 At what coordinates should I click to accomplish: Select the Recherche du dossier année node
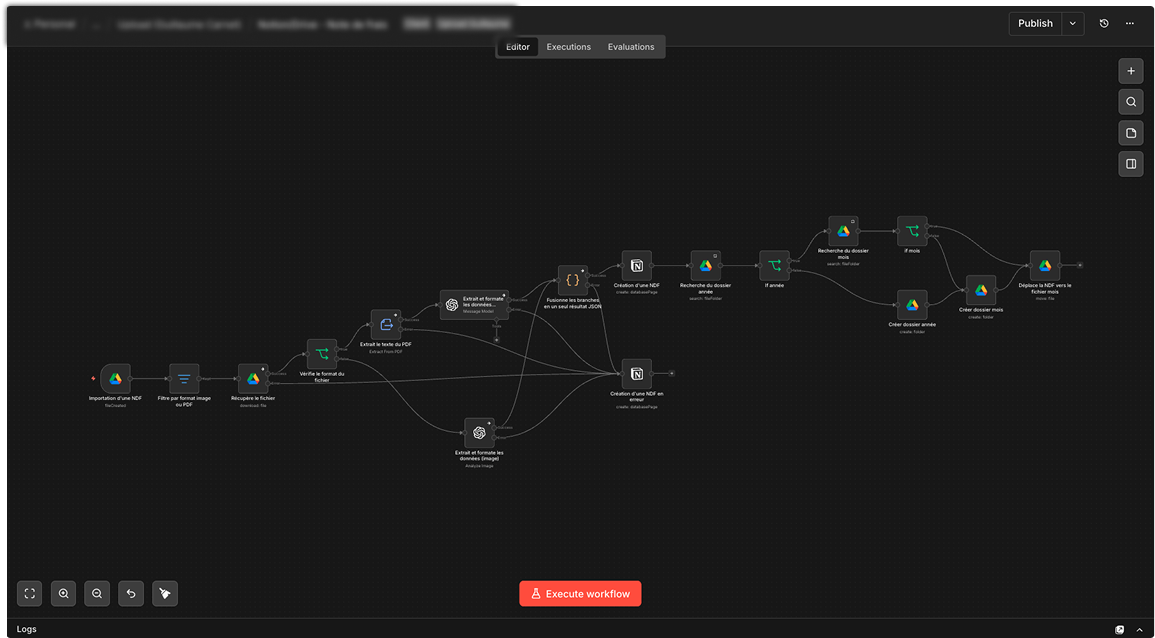coord(706,266)
